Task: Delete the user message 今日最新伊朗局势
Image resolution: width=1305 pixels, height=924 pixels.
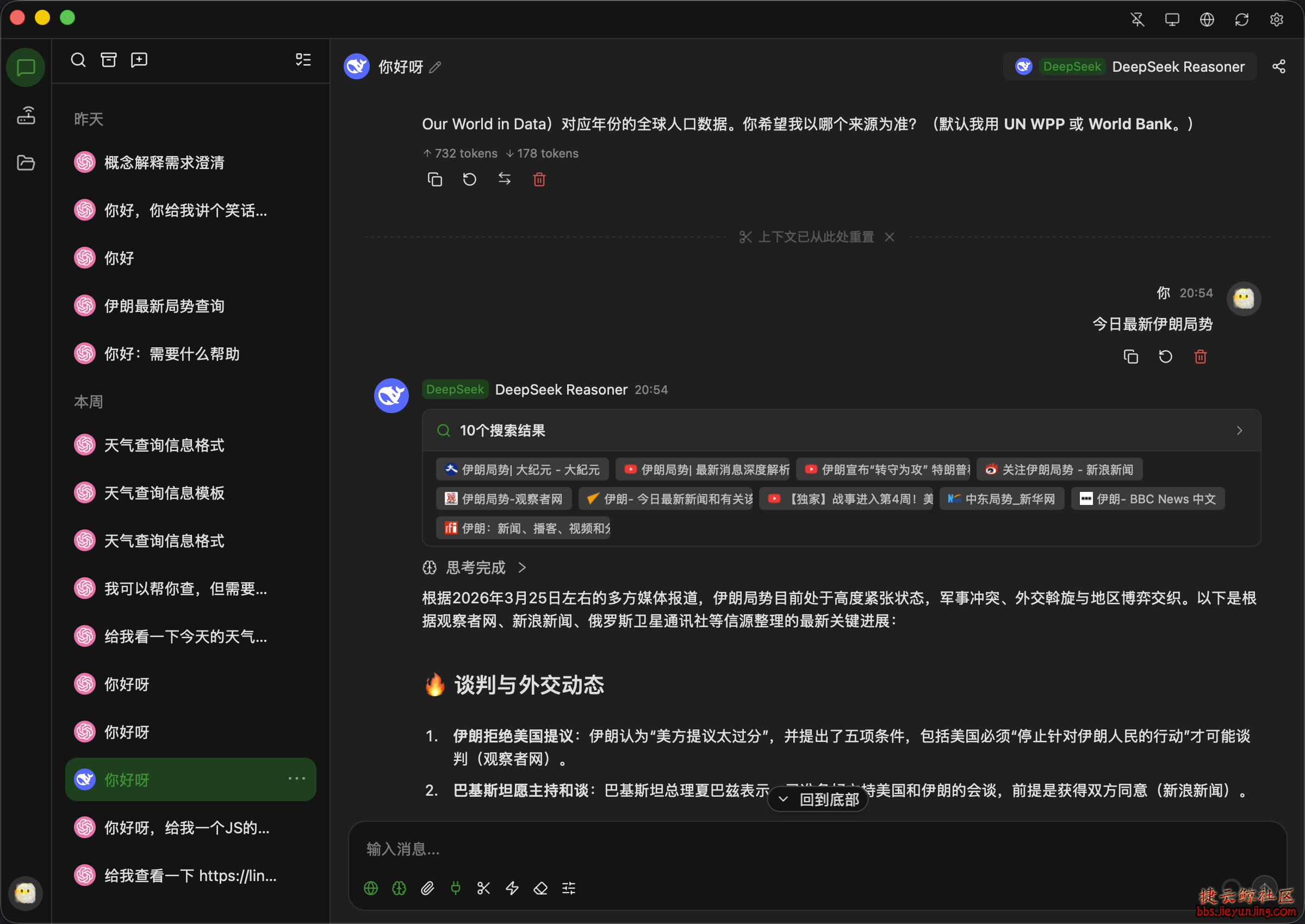Action: point(1200,357)
